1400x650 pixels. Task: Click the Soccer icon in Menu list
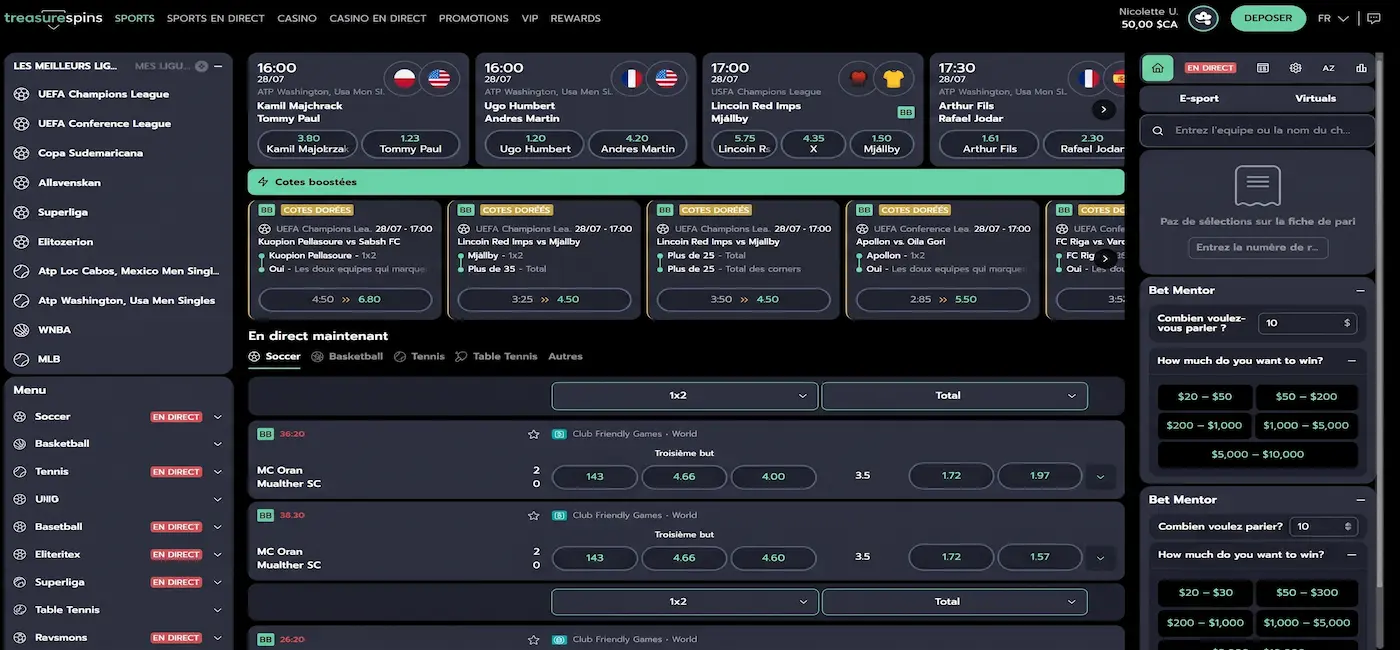pos(21,417)
